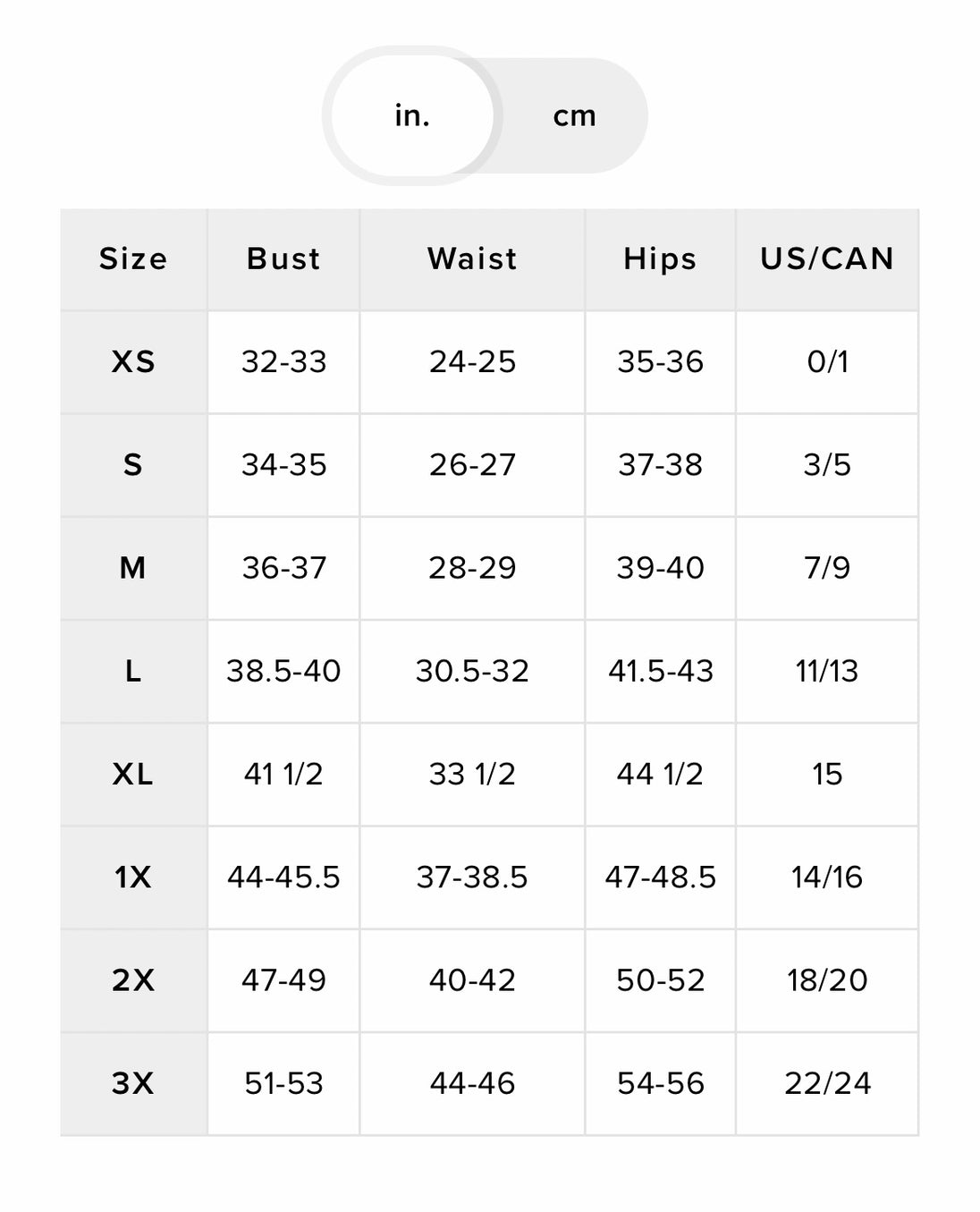Select the 2X size row label
Screen dimensions: 980x1212
coord(133,980)
